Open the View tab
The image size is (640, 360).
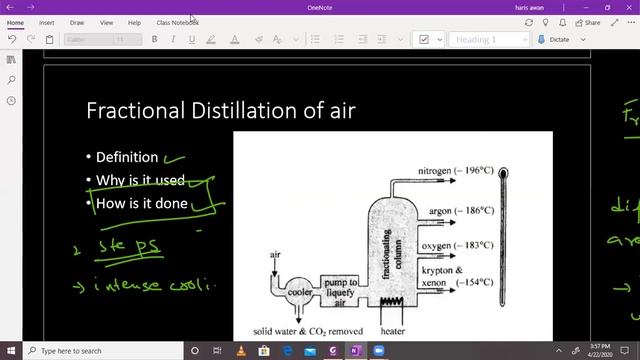click(106, 23)
